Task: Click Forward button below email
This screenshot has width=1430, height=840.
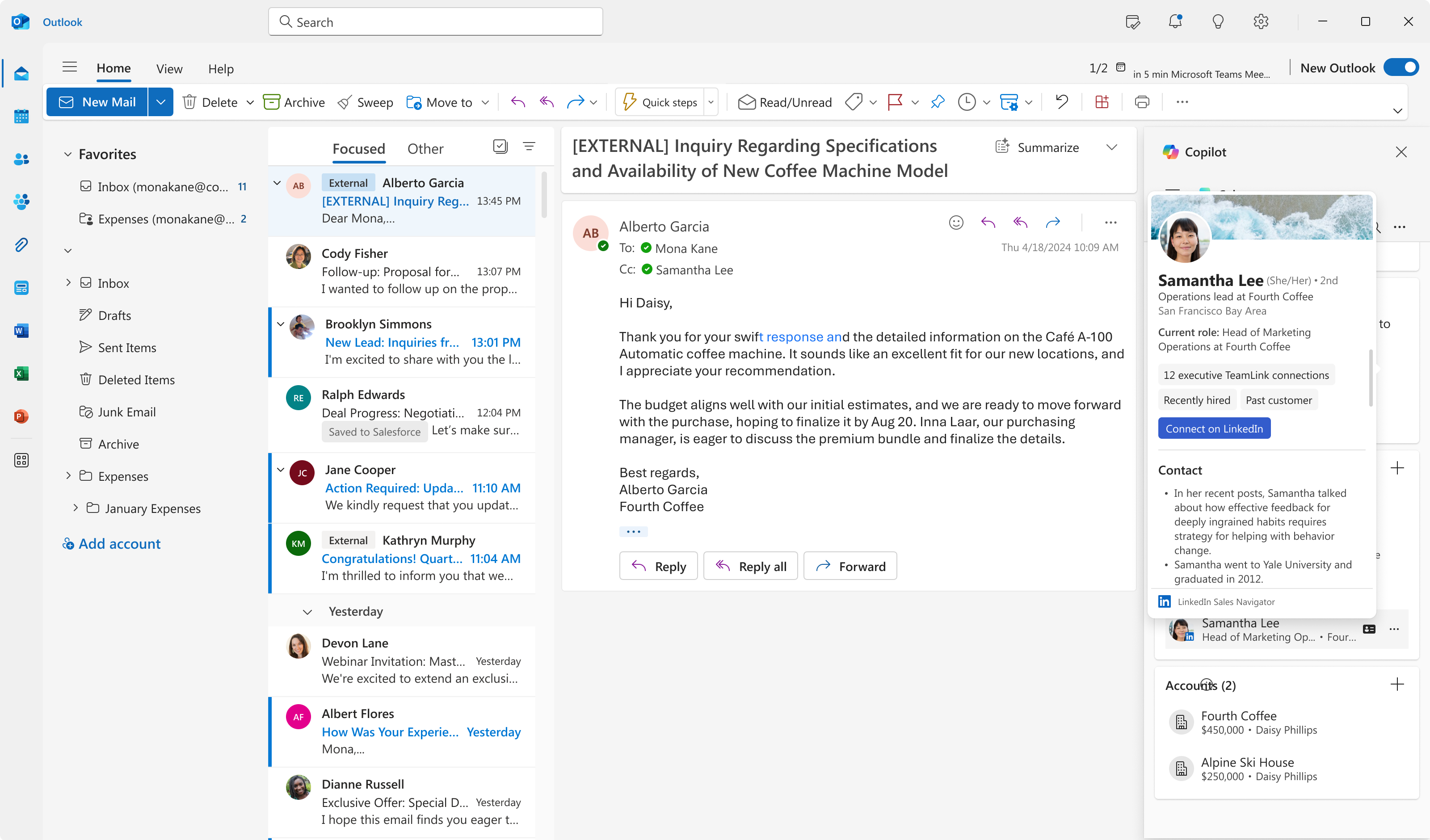Action: coord(850,566)
